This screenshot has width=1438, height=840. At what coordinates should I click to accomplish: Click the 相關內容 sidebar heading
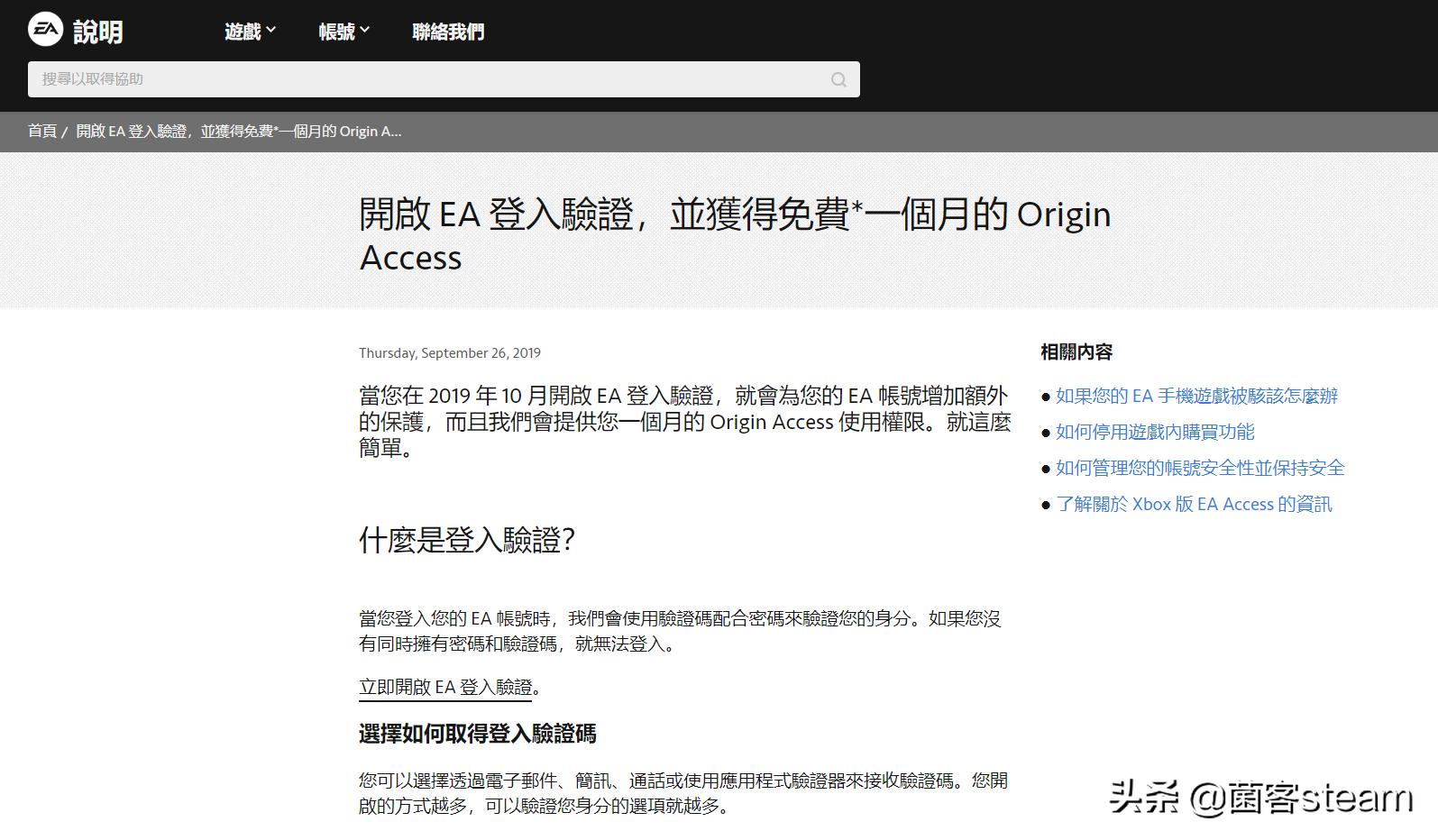(1076, 352)
